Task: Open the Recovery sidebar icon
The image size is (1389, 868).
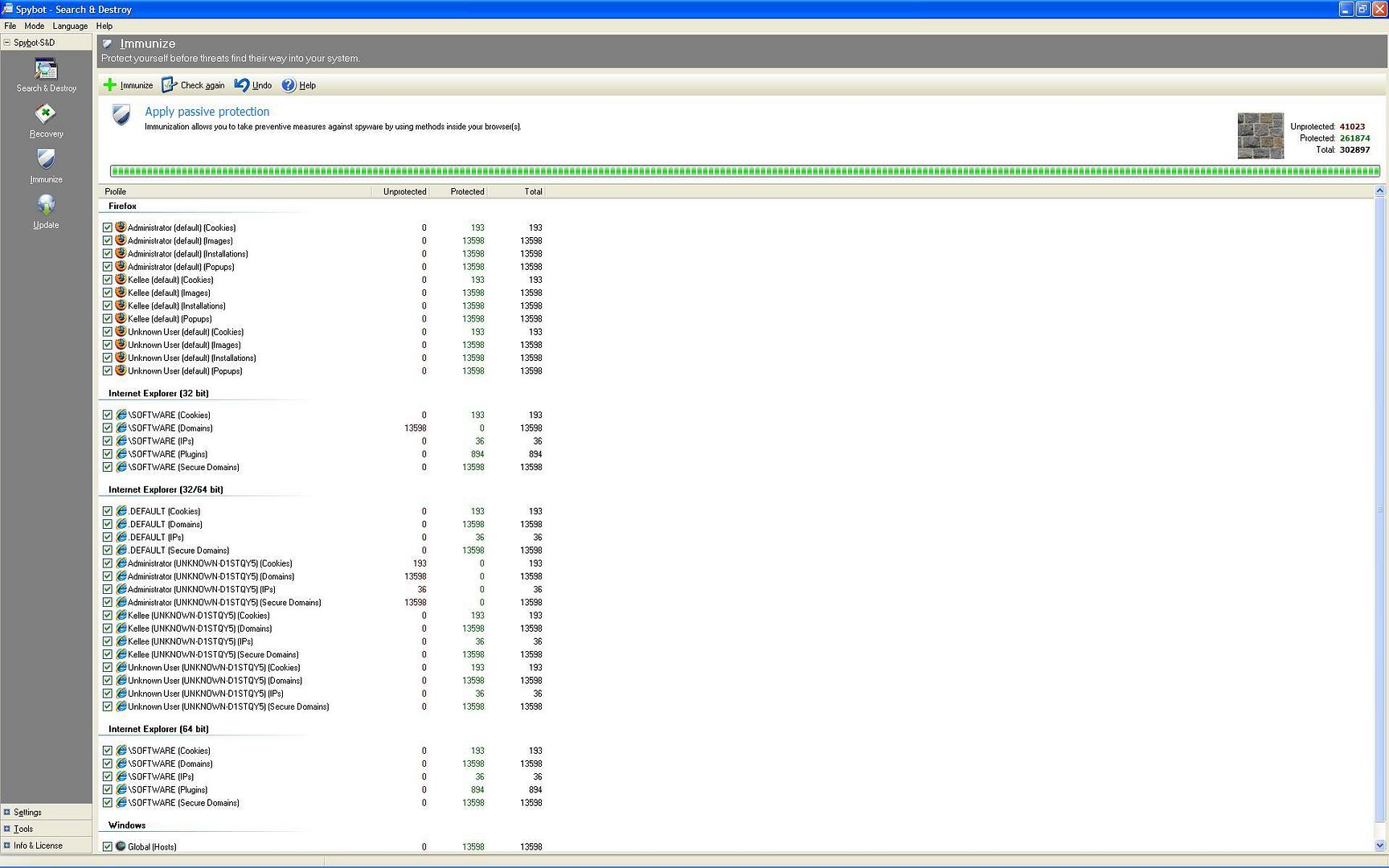Action: click(x=46, y=114)
